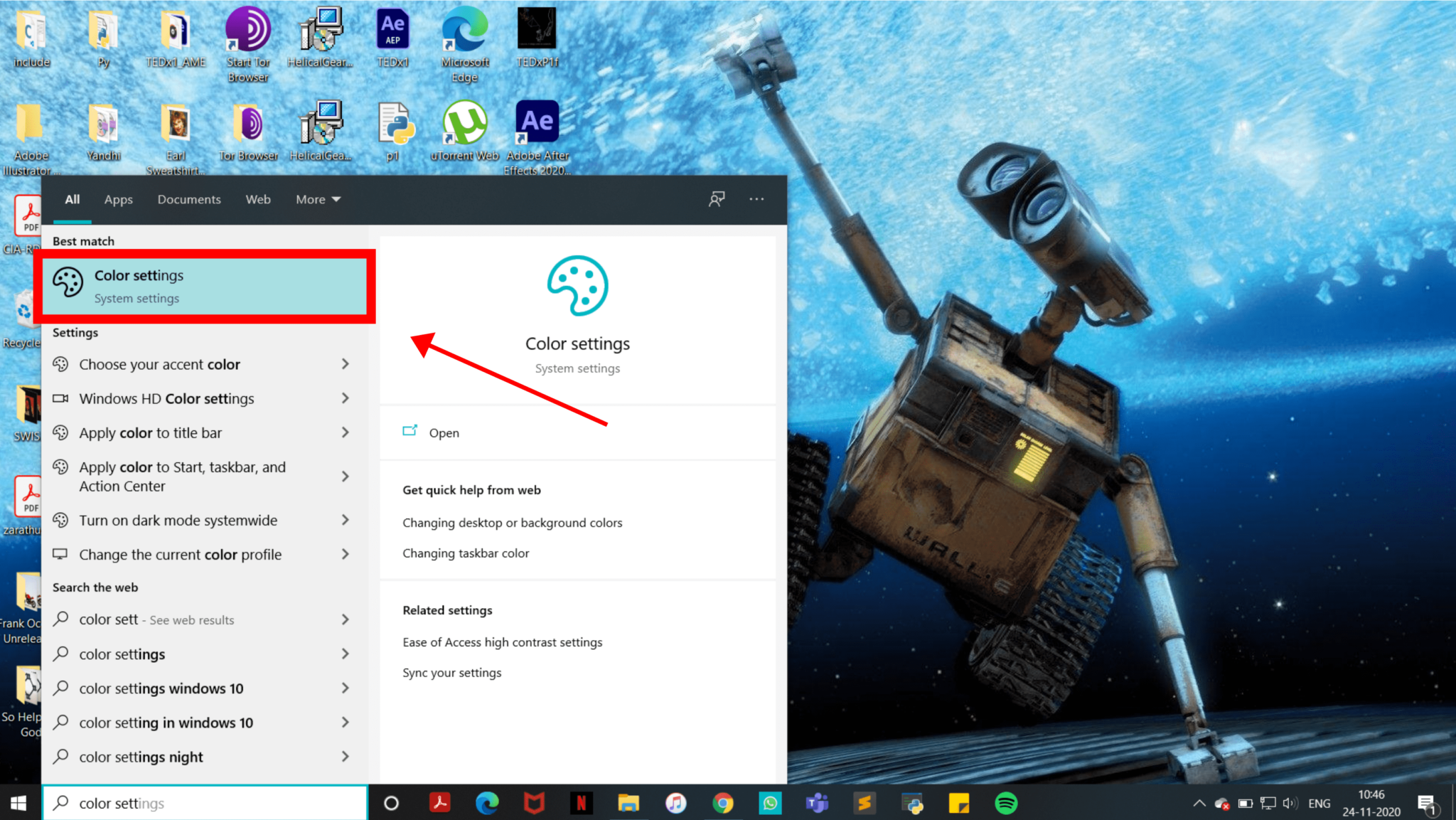Viewport: 1456px width, 820px height.
Task: Open the Cortana circle in the taskbar
Action: (x=391, y=804)
